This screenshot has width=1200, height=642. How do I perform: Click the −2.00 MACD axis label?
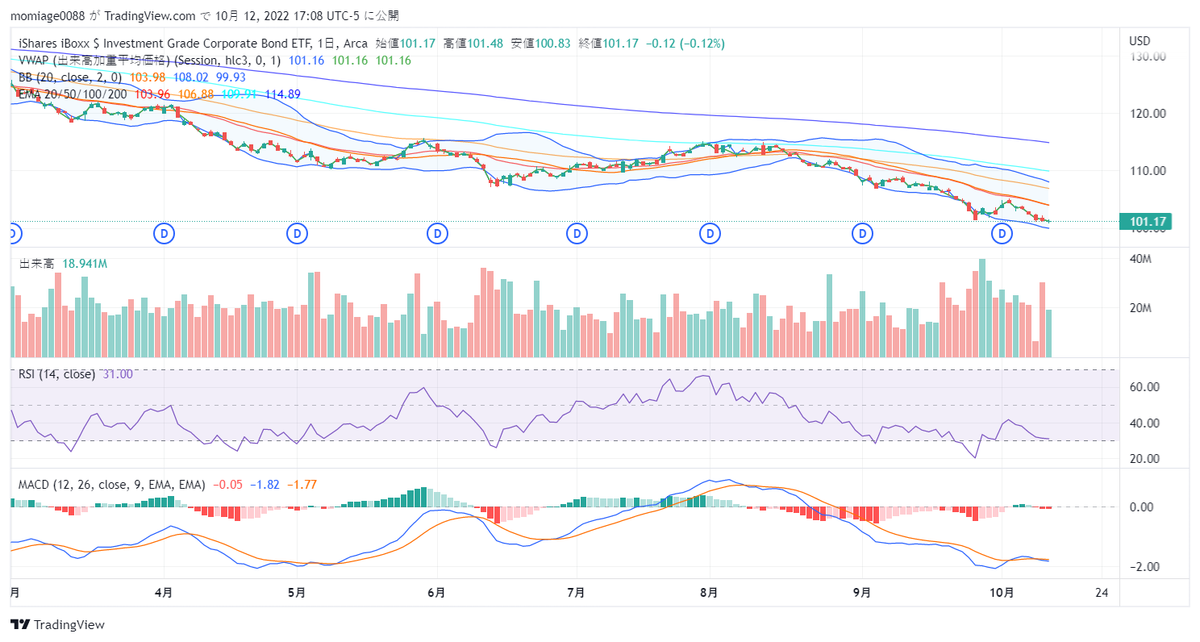(1144, 567)
